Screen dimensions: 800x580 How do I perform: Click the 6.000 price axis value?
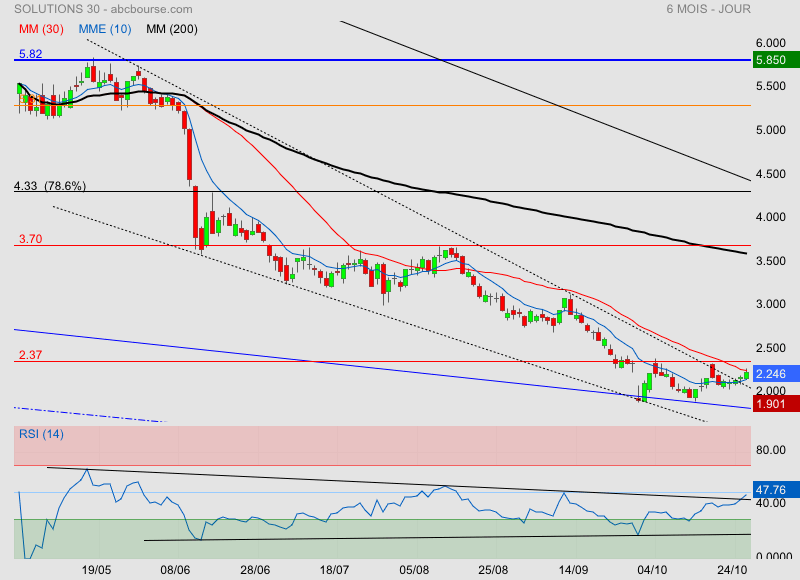pyautogui.click(x=770, y=43)
